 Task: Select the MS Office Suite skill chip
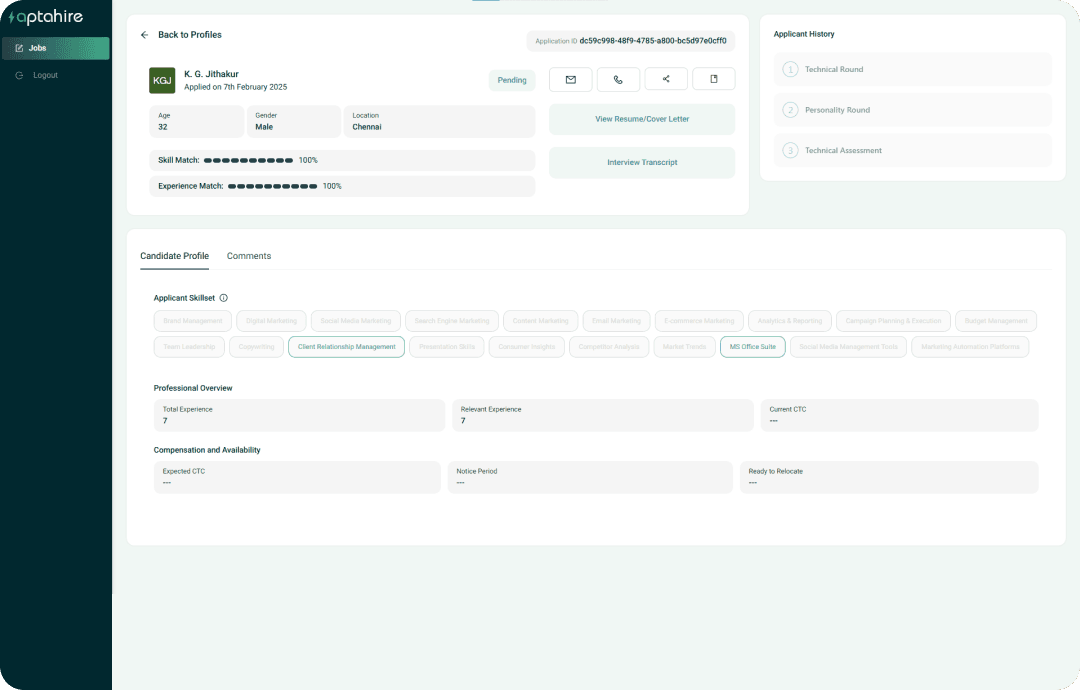[x=752, y=347]
